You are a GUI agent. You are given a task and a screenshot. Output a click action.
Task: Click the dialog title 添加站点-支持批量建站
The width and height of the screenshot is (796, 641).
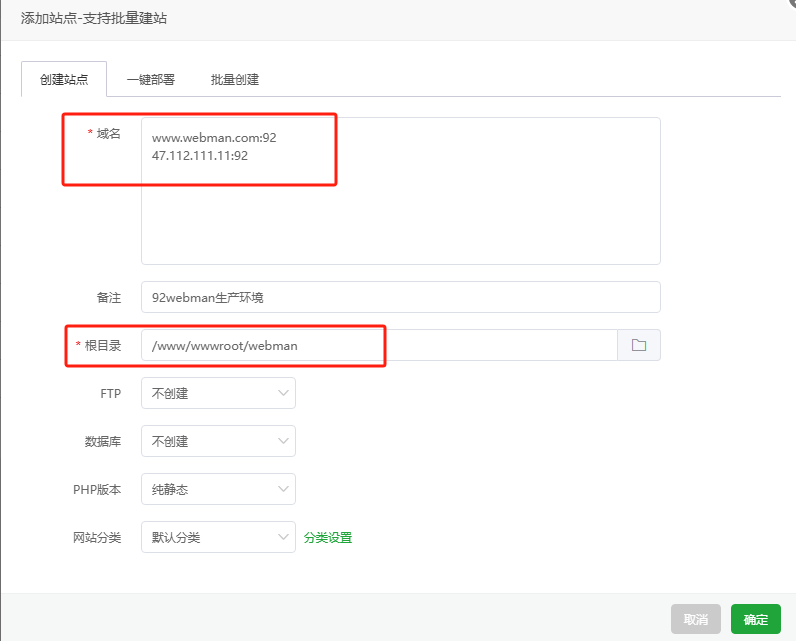[94, 18]
